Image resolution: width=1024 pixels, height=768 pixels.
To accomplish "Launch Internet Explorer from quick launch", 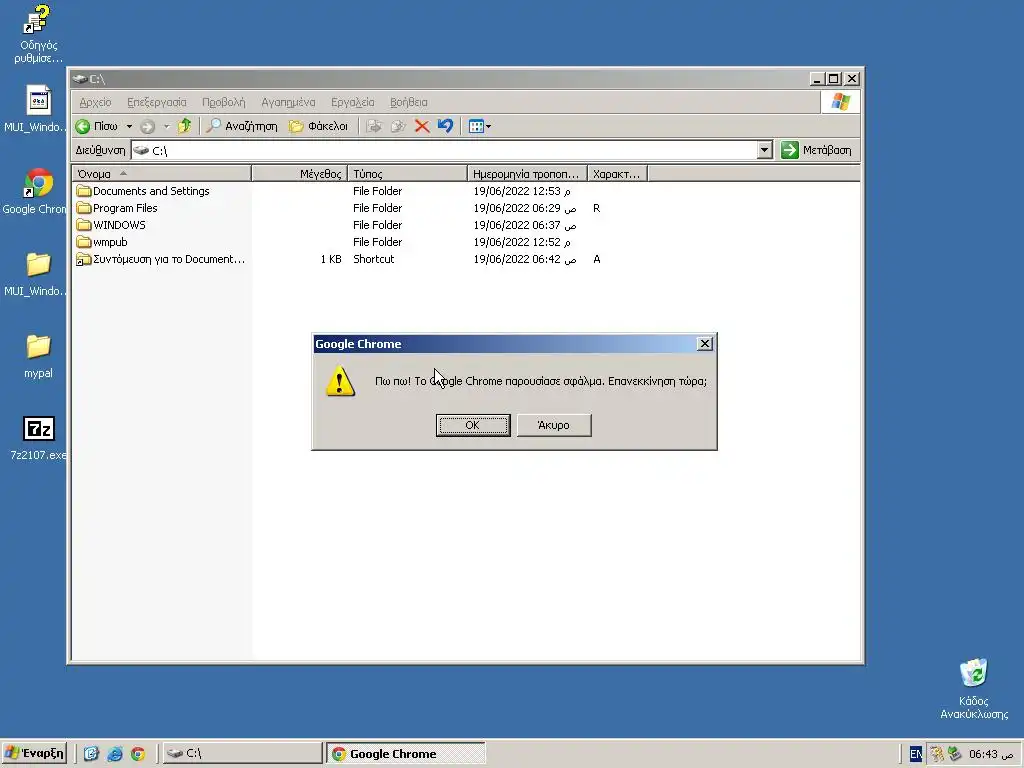I will (x=114, y=754).
